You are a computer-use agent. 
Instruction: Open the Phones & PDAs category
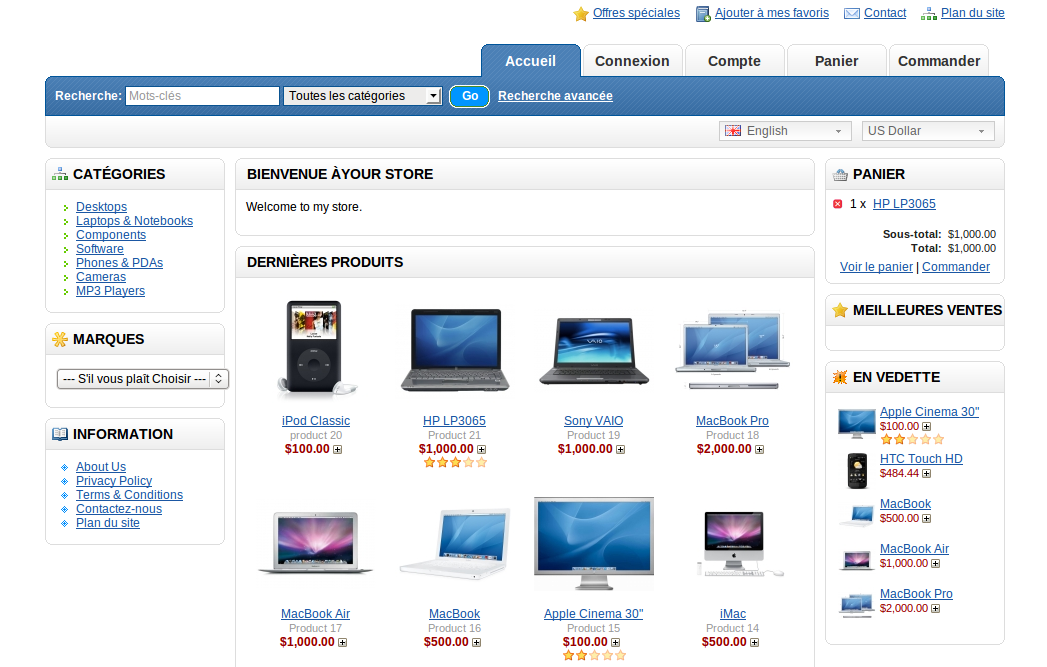[120, 263]
